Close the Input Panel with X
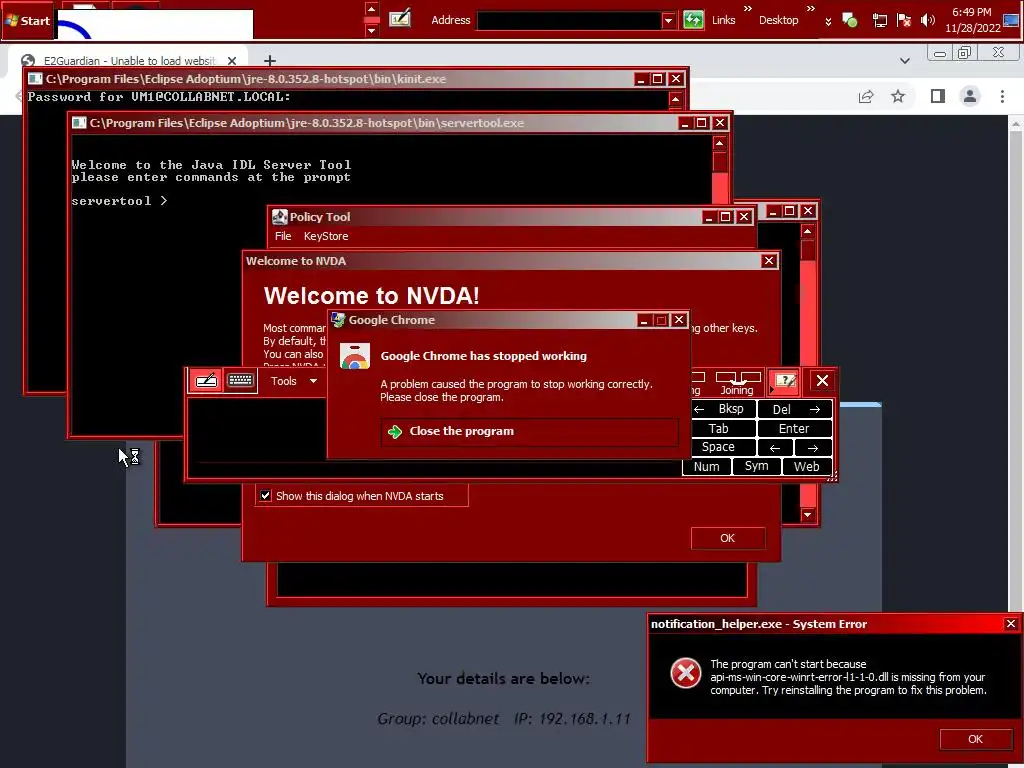Viewport: 1024px width, 768px height. click(822, 381)
